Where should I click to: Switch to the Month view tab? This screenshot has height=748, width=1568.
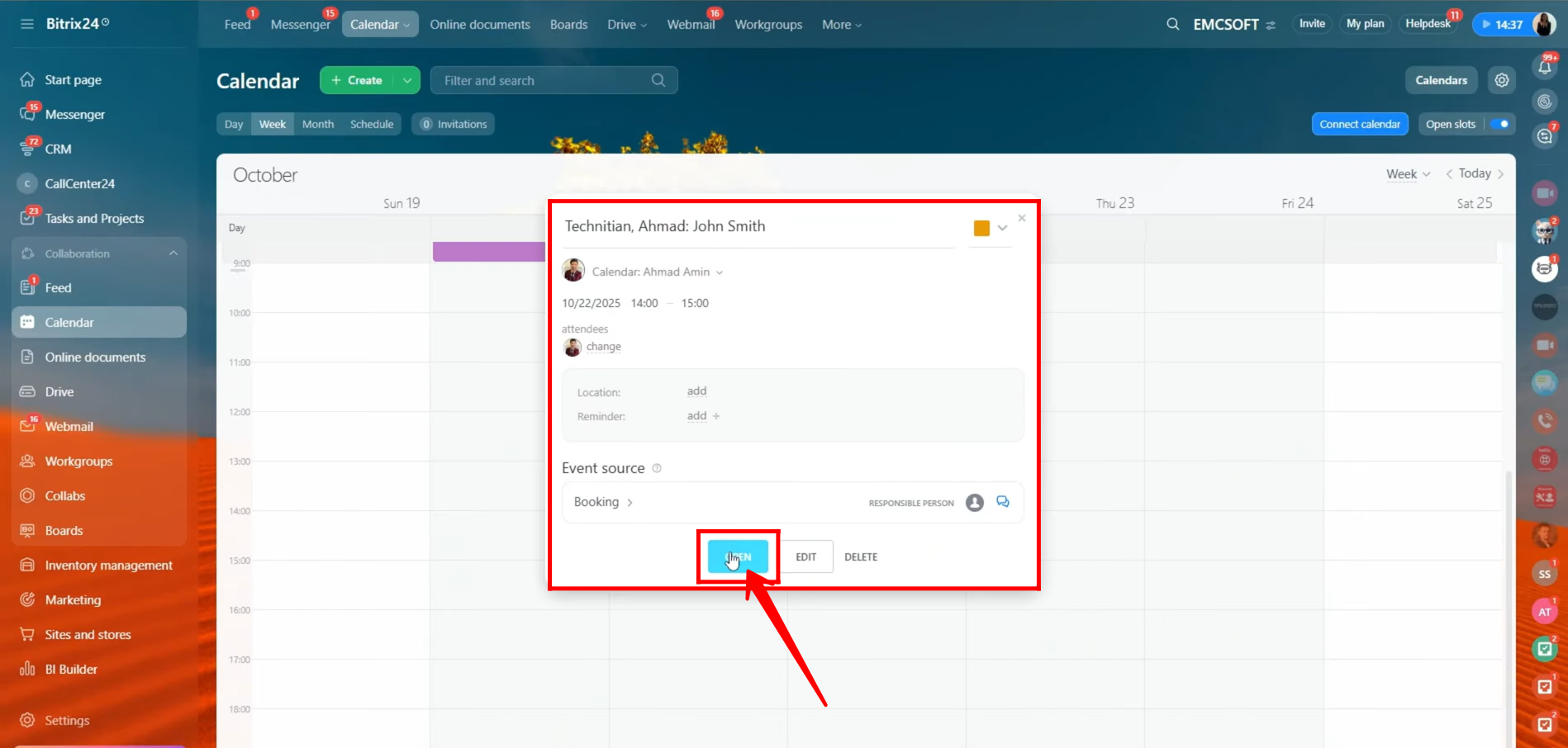pyautogui.click(x=318, y=124)
